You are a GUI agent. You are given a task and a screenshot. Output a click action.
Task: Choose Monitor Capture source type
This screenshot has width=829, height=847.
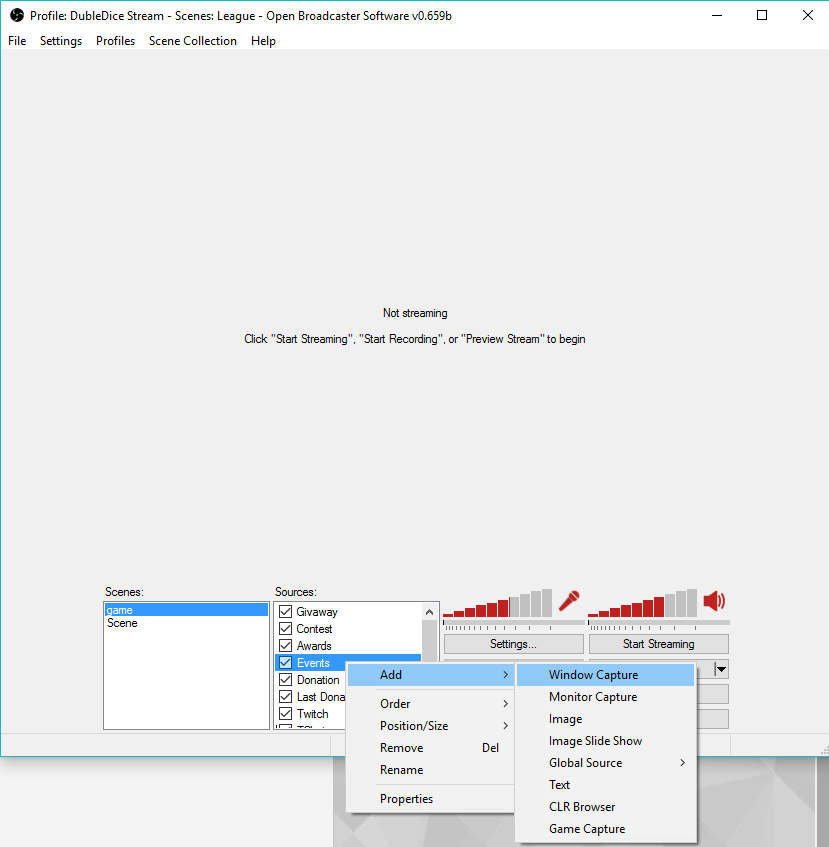[x=605, y=697]
